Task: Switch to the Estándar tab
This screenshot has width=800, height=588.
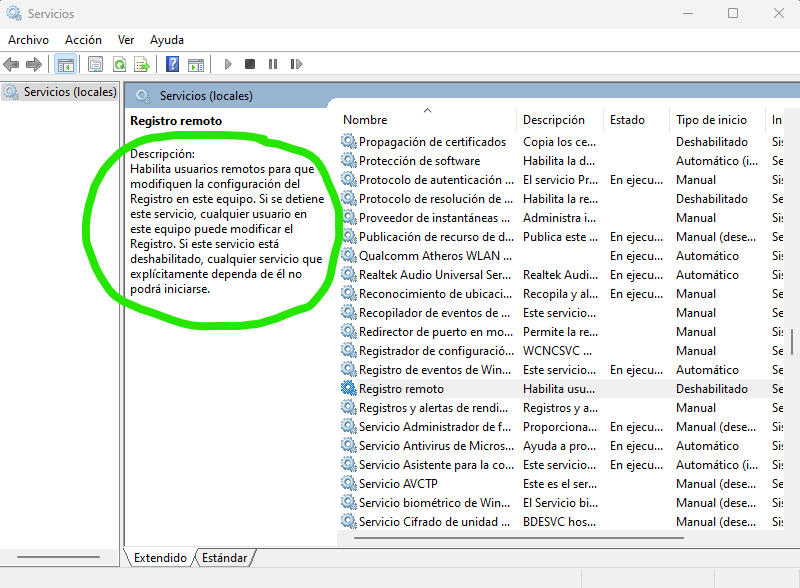Action: point(224,557)
